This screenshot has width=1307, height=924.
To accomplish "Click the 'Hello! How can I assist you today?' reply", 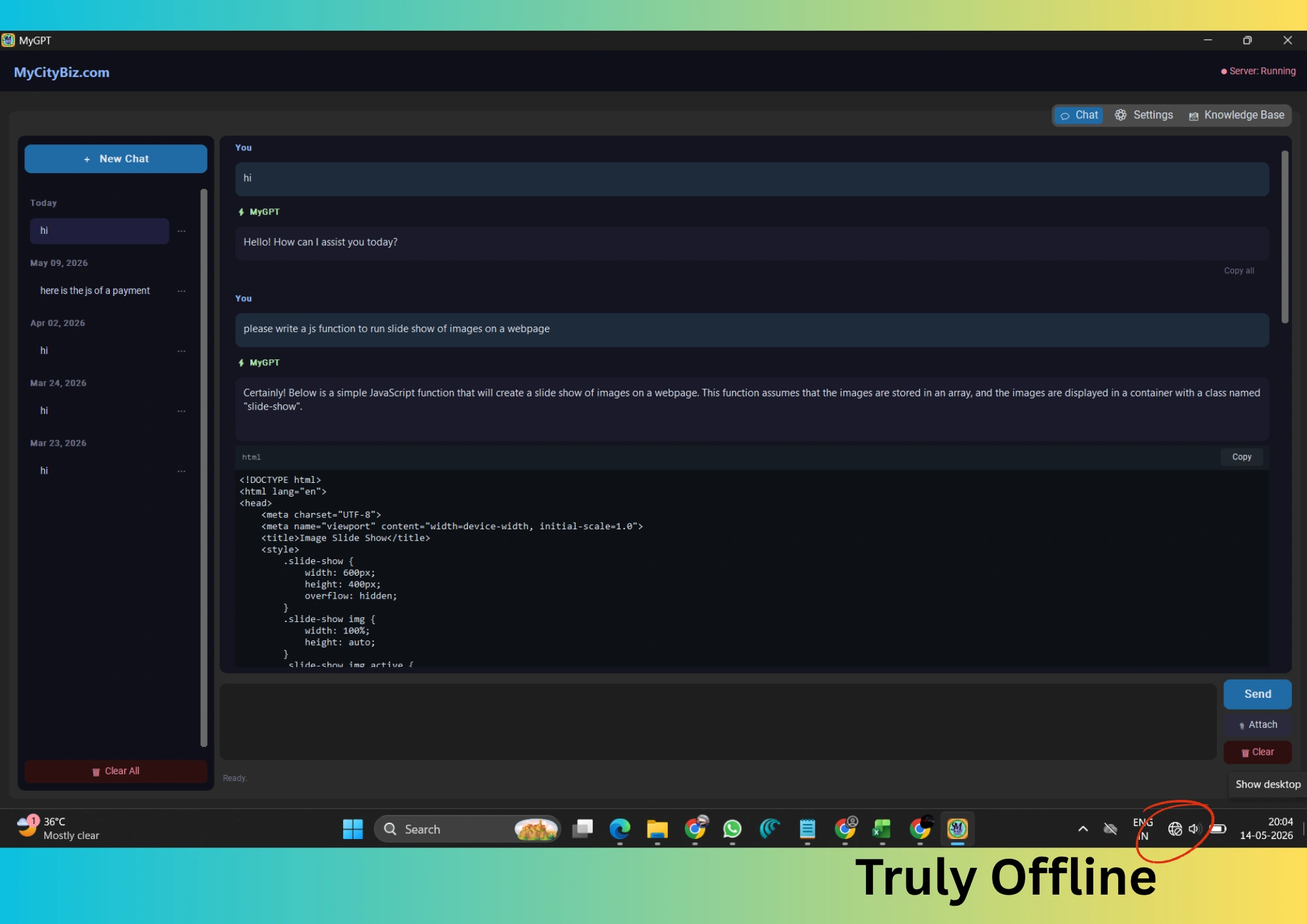I will click(752, 242).
